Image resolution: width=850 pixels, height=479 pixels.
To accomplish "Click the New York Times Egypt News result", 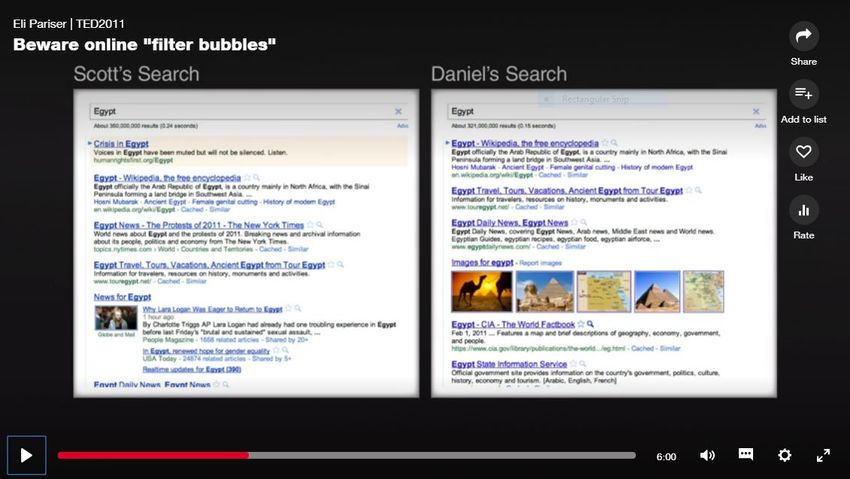I will pos(198,225).
